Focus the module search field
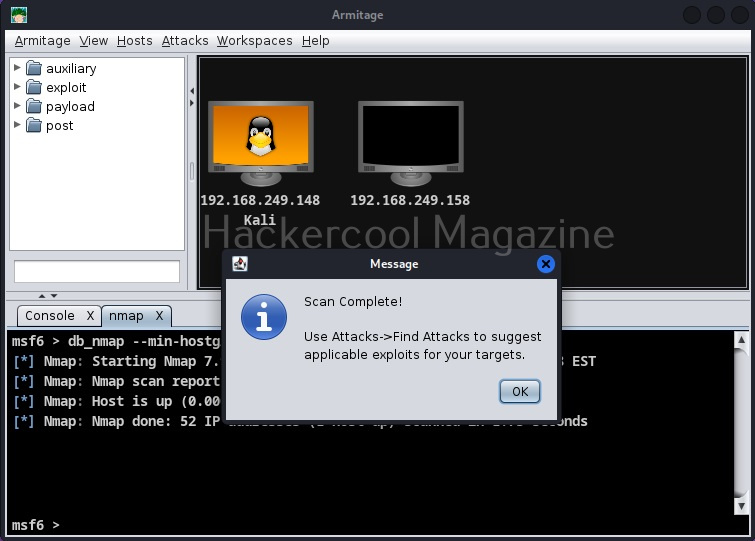 97,271
